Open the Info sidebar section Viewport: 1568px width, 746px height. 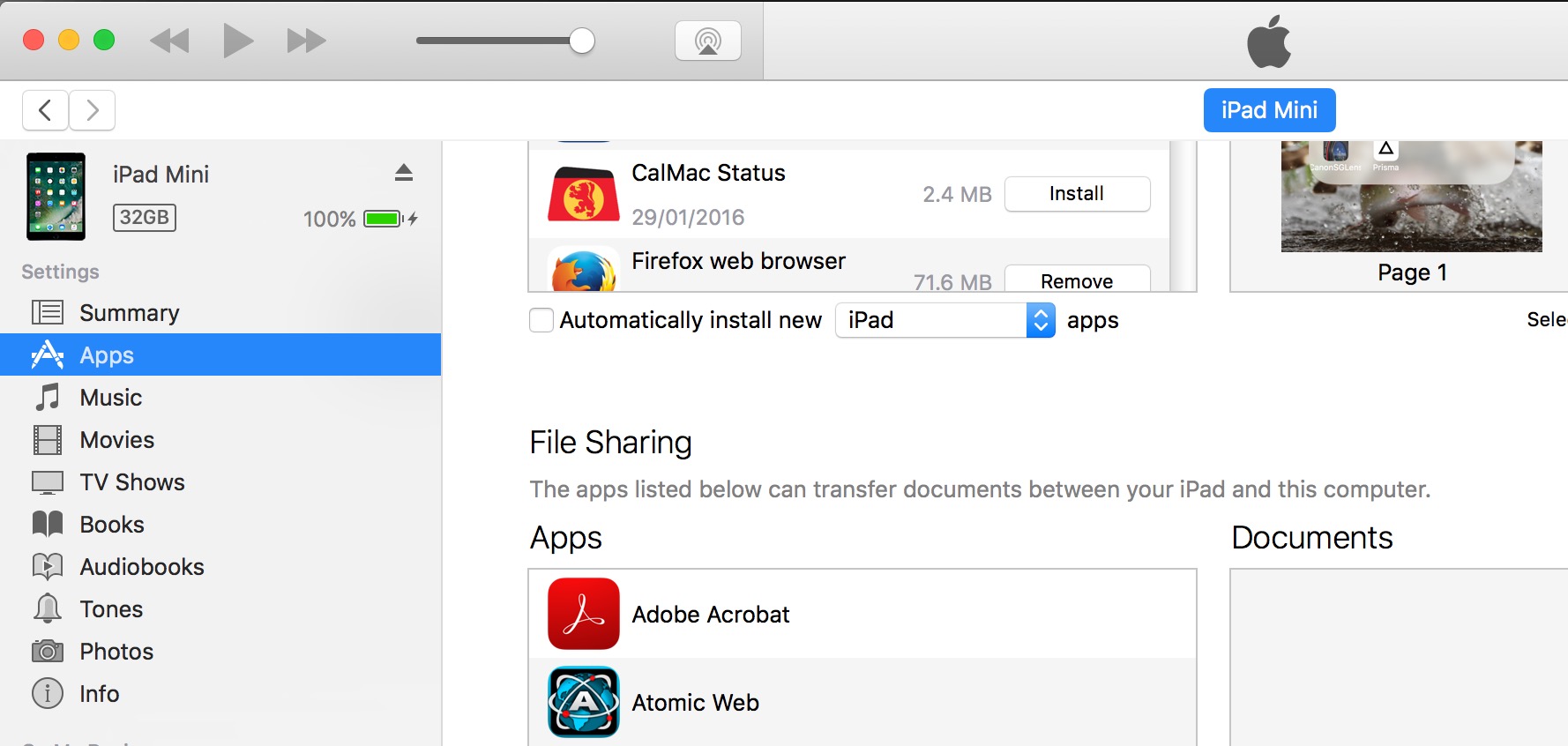pos(220,694)
